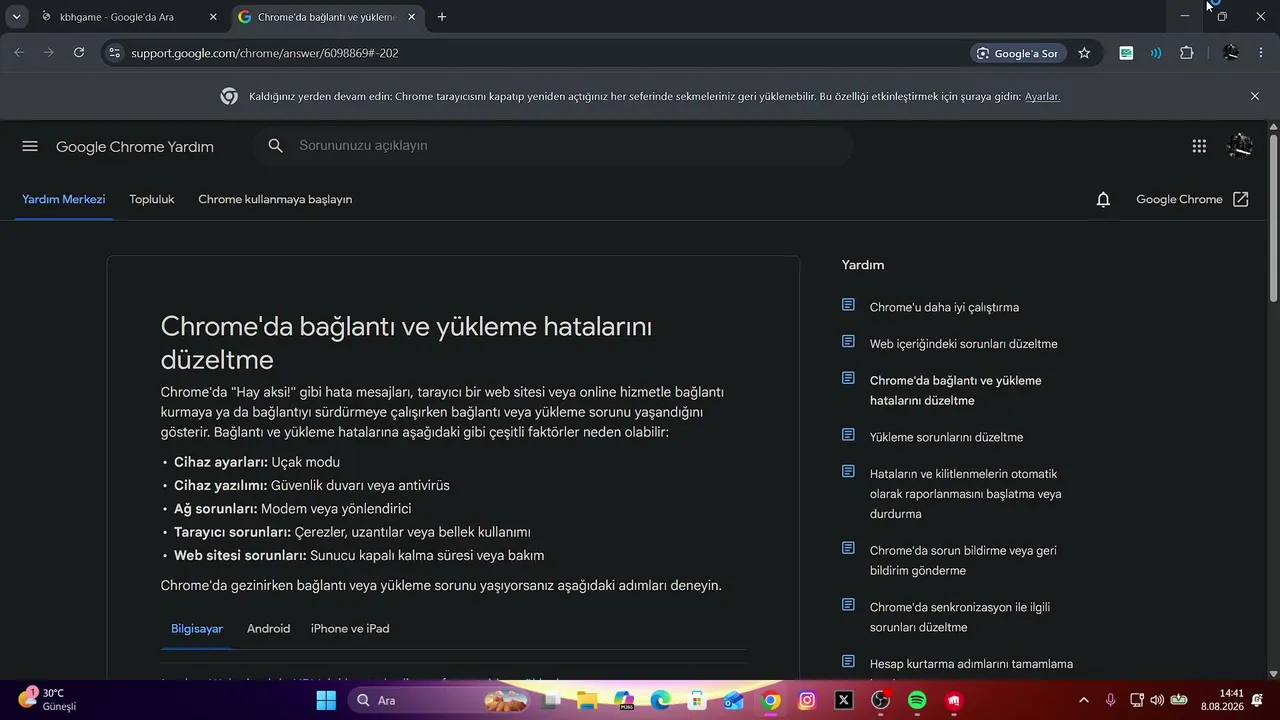Screen dimensions: 1280x720
Task: Open Microsoft Store from the taskbar
Action: (697, 700)
